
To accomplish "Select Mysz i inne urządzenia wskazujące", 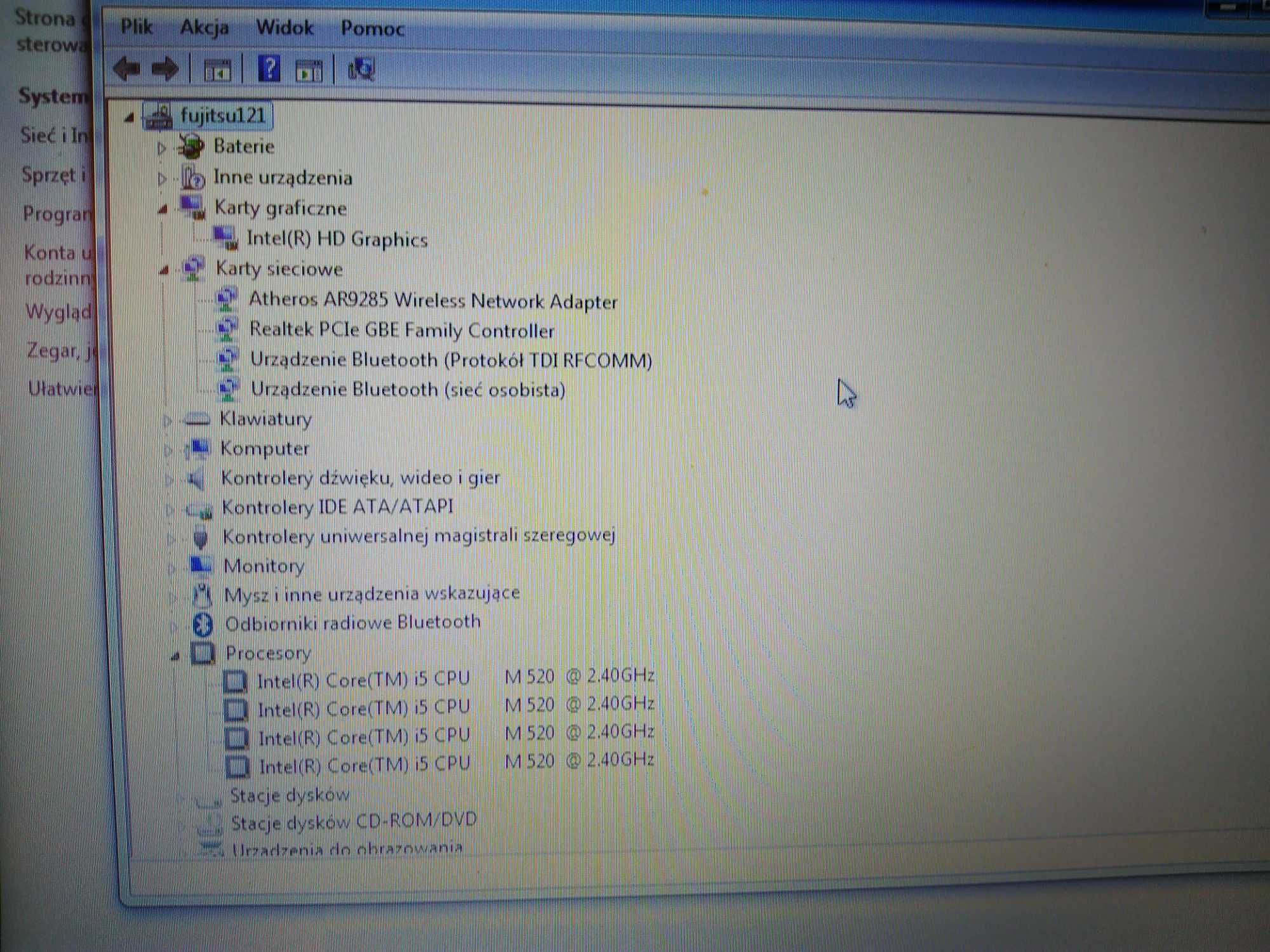I will (372, 595).
